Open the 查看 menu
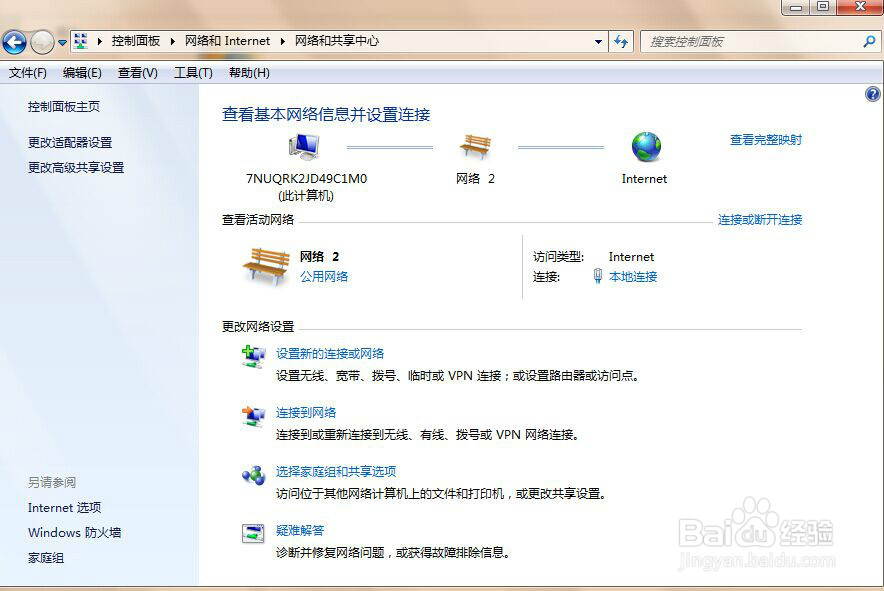Image resolution: width=884 pixels, height=591 pixels. click(x=136, y=72)
